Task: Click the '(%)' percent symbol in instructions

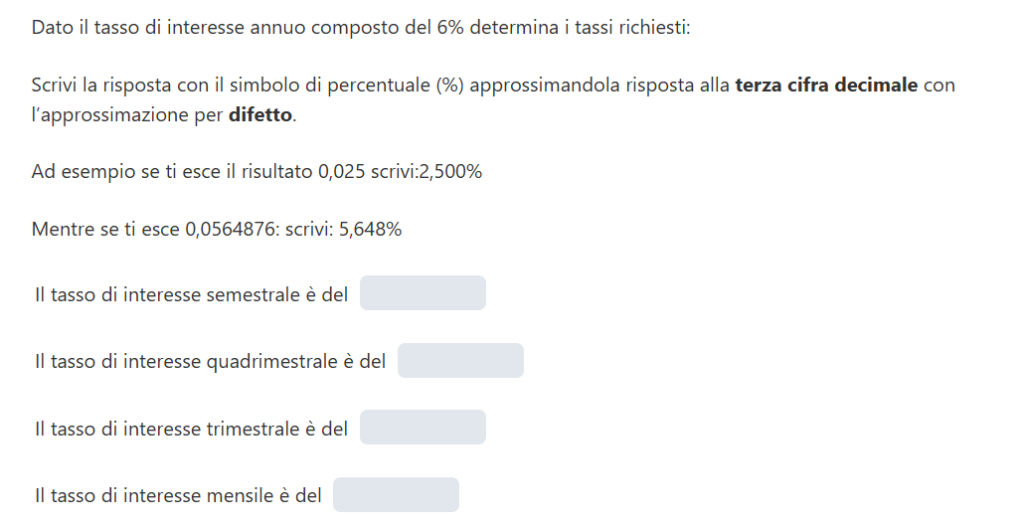Action: 450,85
